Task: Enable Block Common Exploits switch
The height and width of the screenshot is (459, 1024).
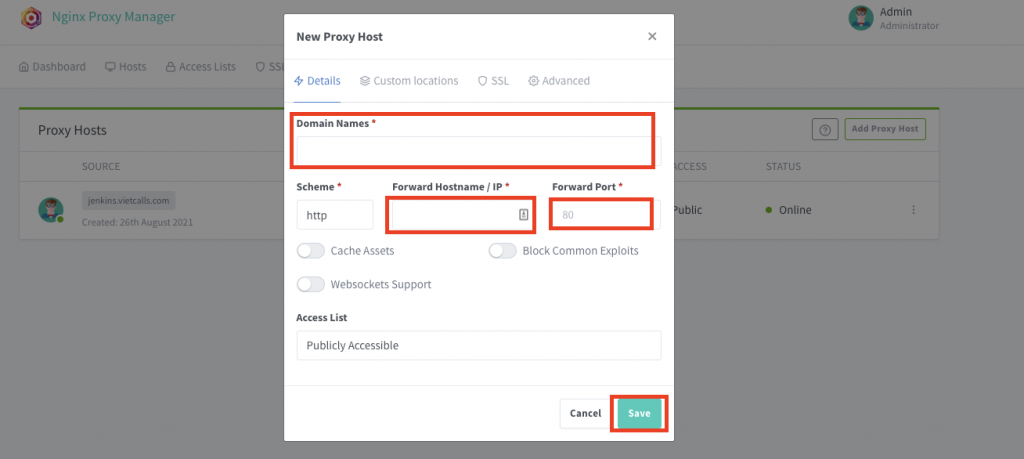Action: click(x=502, y=251)
